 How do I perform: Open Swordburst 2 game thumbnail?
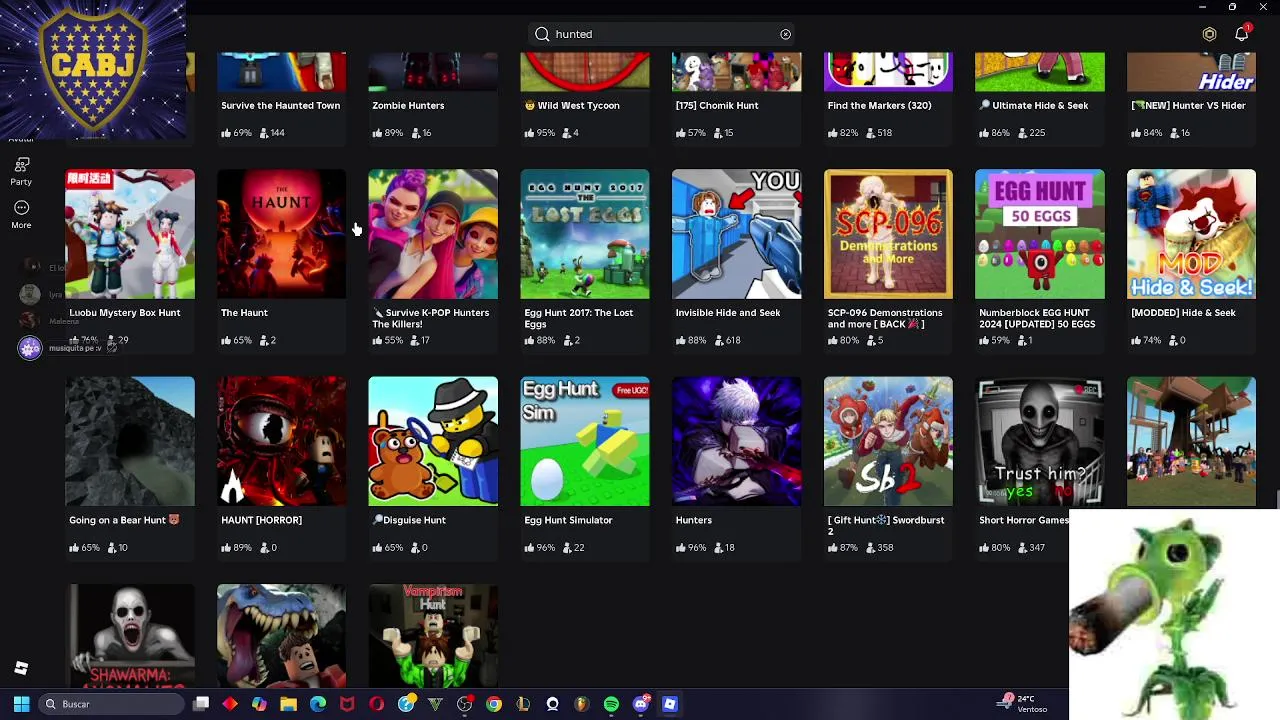(x=888, y=441)
